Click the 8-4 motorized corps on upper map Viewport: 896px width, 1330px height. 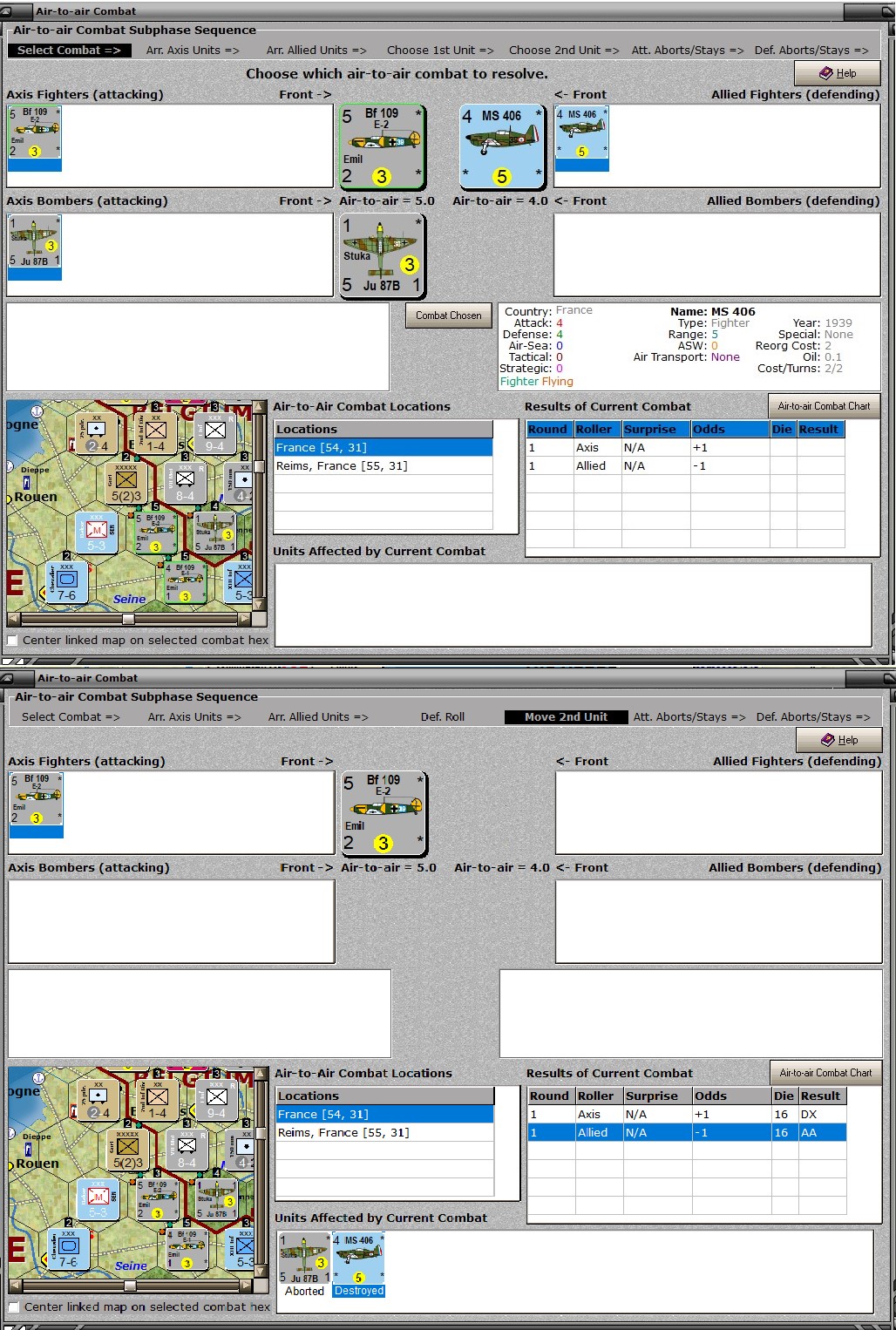tap(185, 484)
